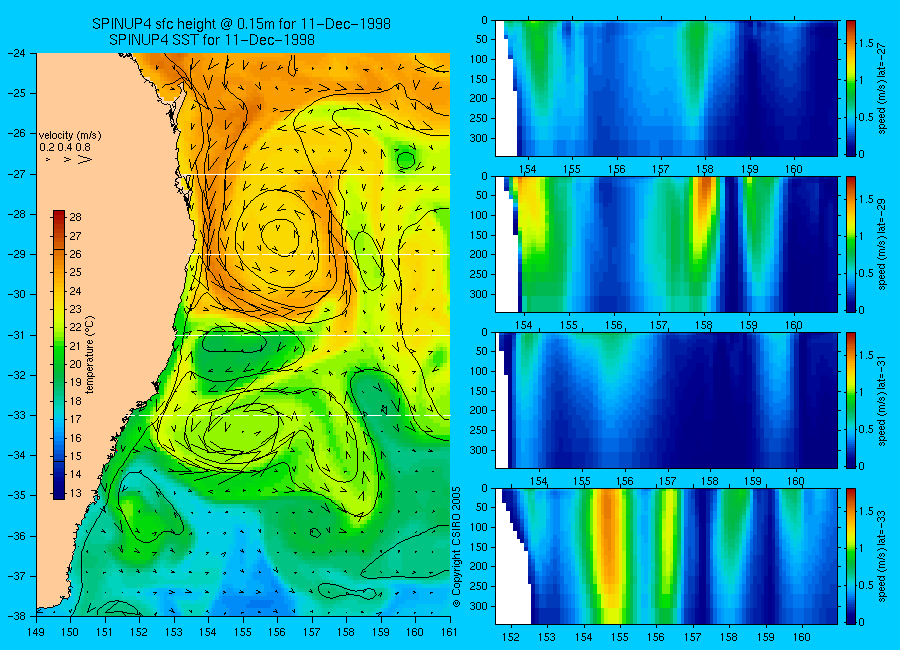Click the speed color bar for the lat=-33 section
Image resolution: width=900 pixels, height=650 pixels.
(x=850, y=556)
